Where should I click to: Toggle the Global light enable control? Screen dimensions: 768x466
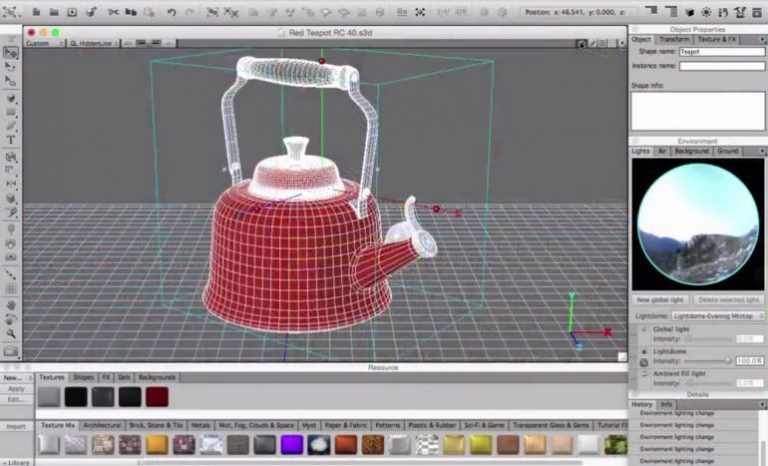tap(643, 328)
